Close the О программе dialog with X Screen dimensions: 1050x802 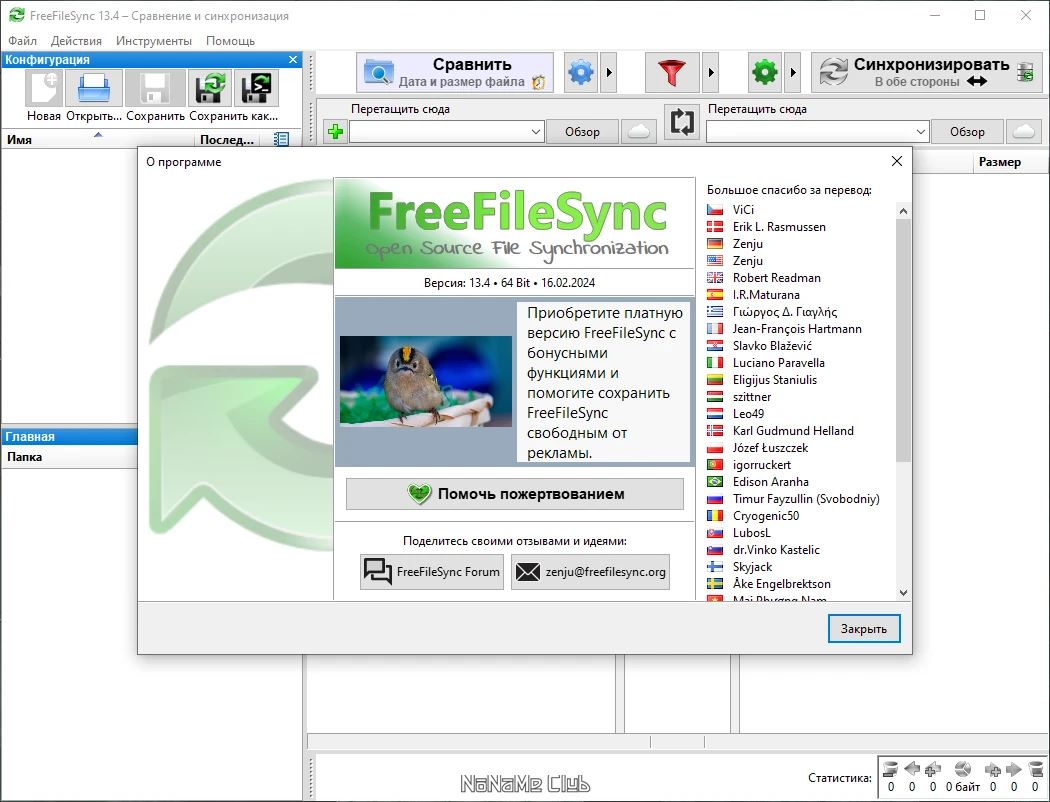897,161
